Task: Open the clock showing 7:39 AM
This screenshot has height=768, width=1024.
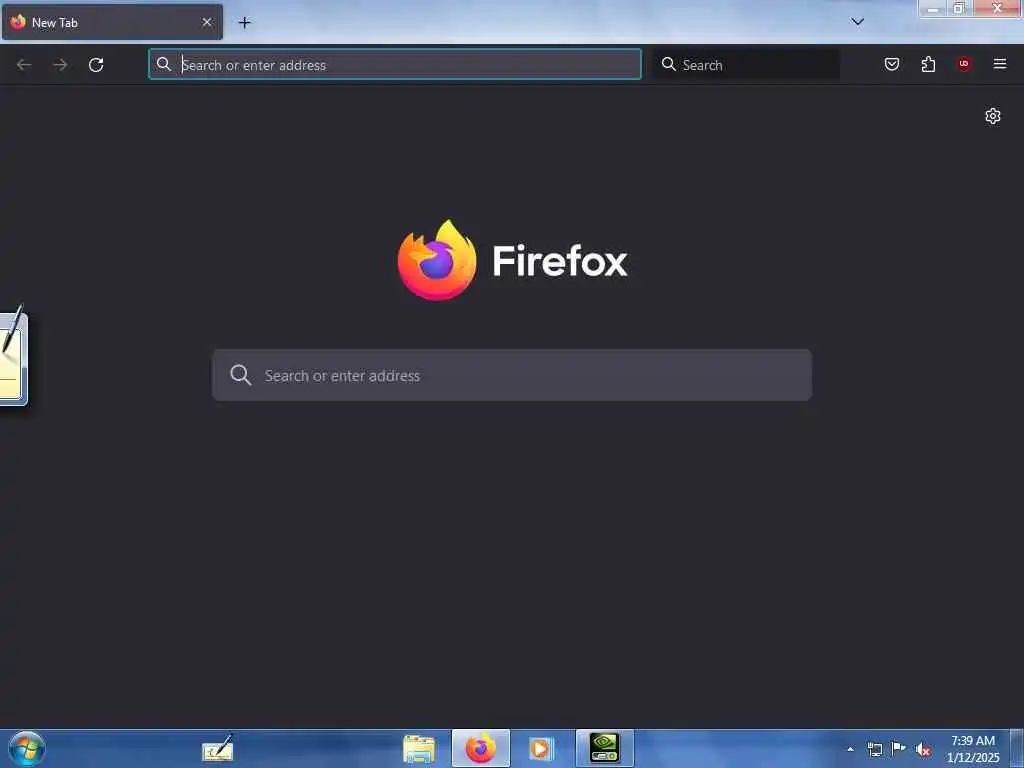Action: [973, 749]
